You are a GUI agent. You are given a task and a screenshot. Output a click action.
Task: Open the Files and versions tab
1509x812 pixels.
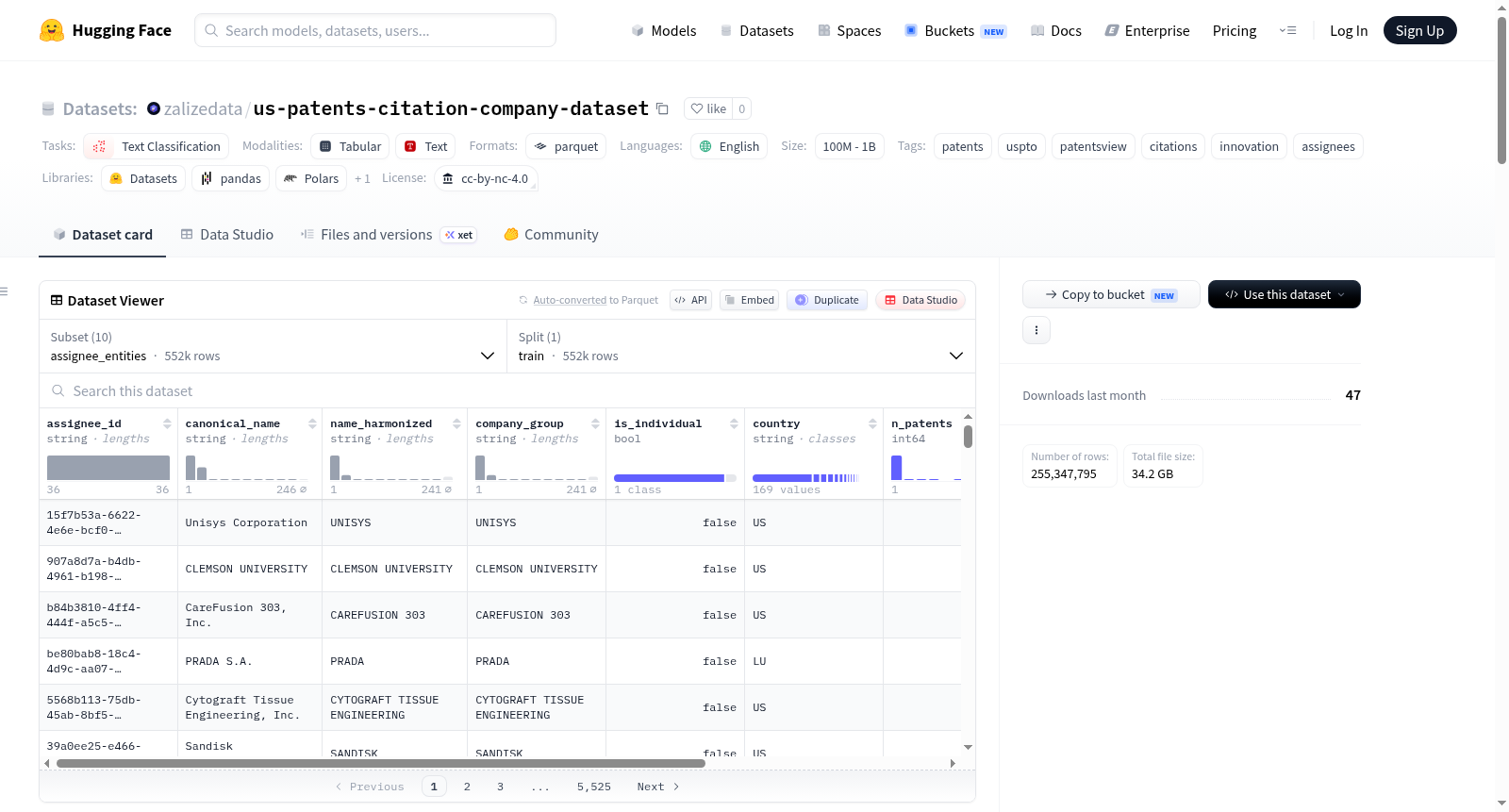[388, 235]
